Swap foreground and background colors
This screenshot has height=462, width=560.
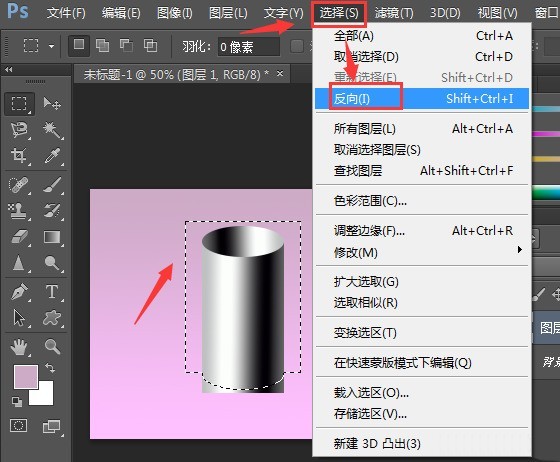click(x=50, y=368)
